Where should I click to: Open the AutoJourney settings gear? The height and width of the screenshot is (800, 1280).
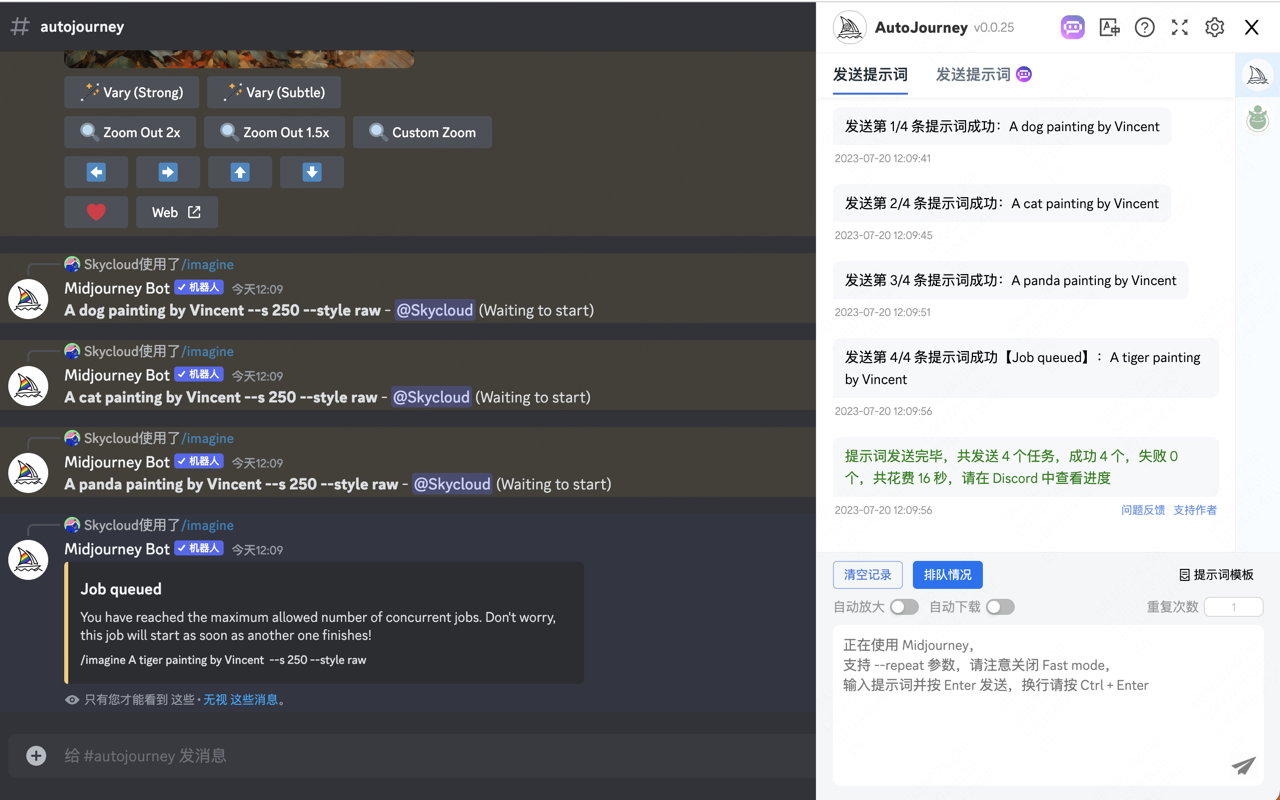click(x=1214, y=27)
